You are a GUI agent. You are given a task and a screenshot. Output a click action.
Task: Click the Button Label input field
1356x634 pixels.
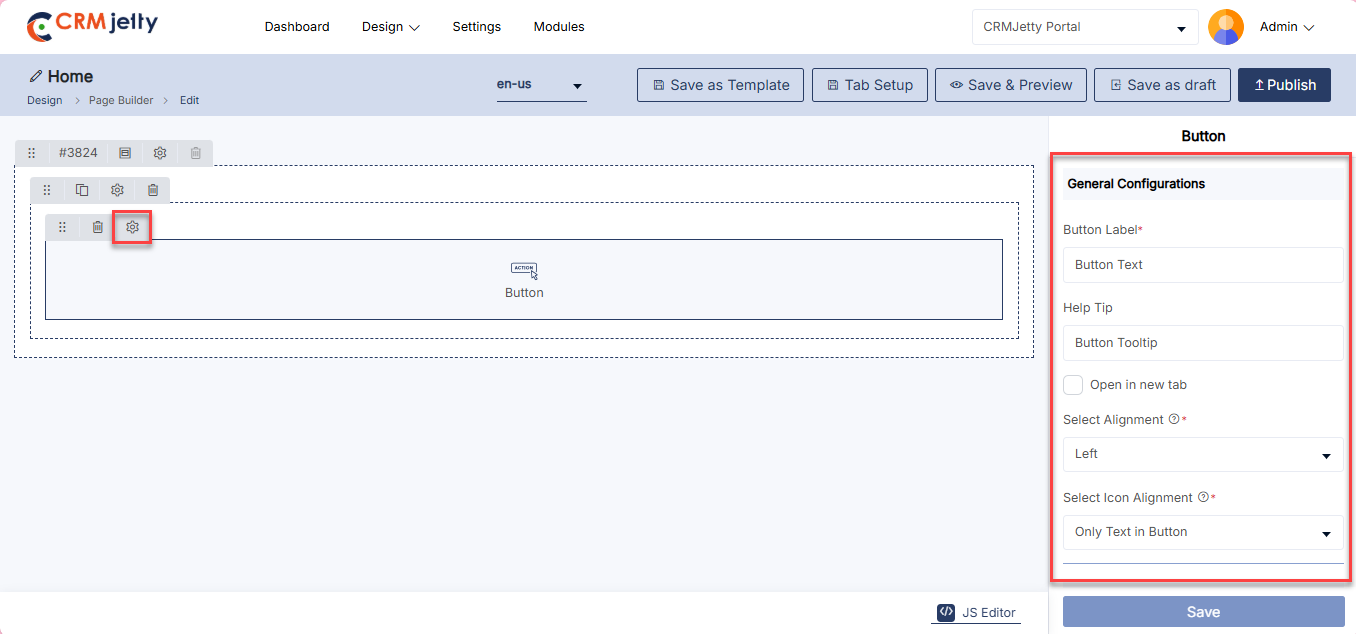[x=1202, y=265]
